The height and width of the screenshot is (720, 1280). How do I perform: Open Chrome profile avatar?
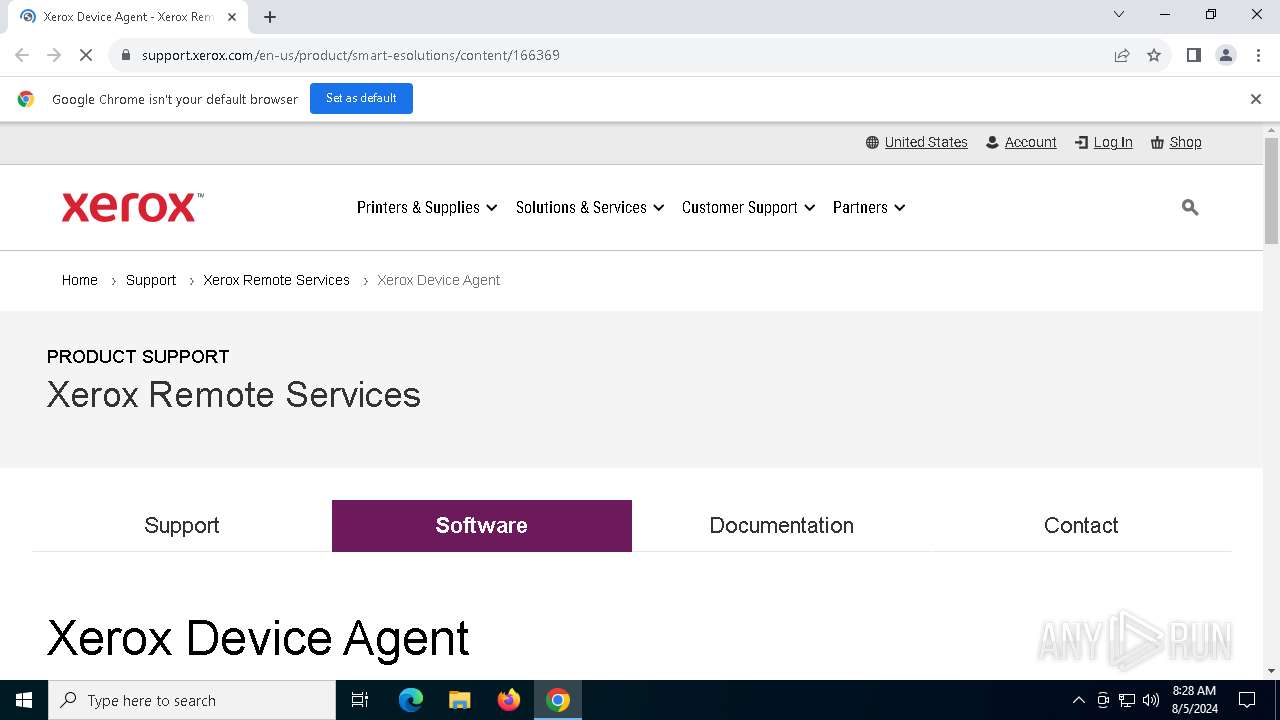[x=1226, y=55]
